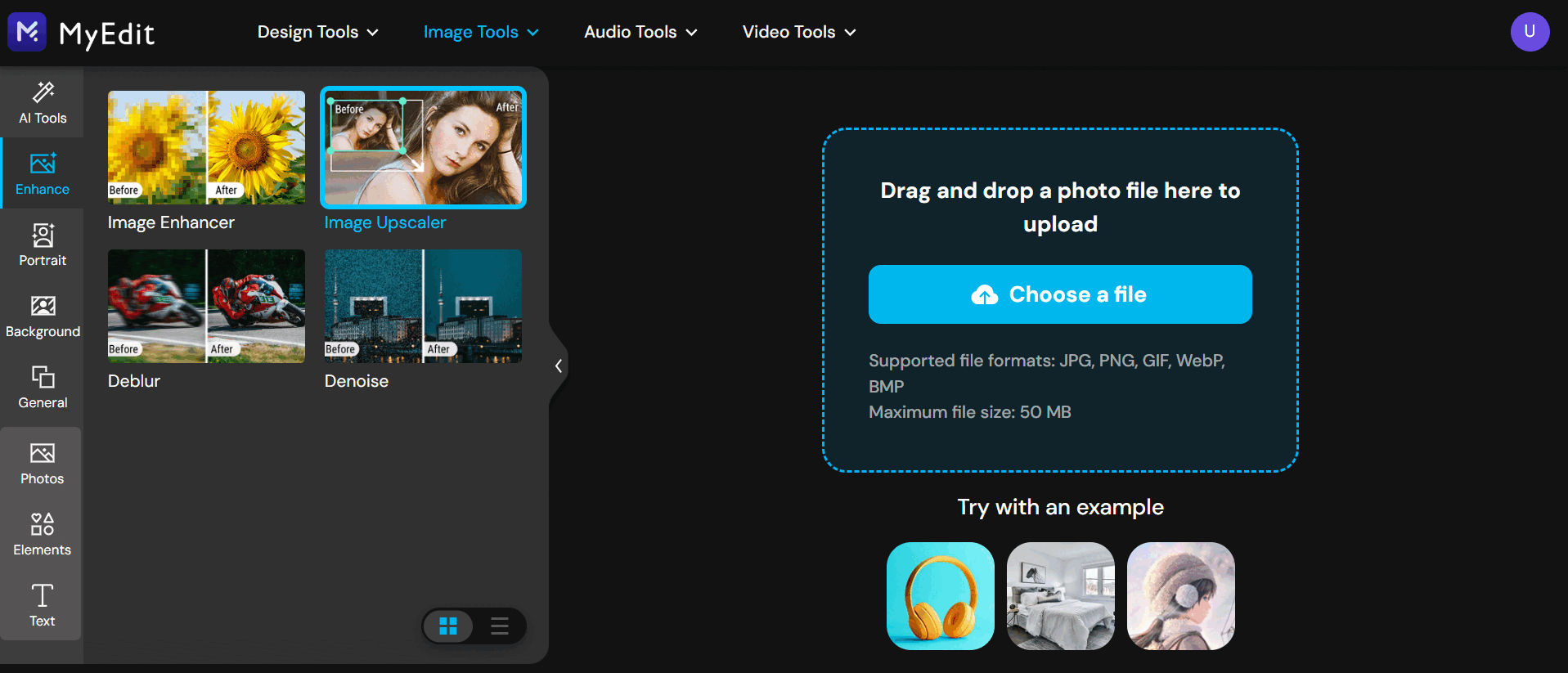Click the Image Upscaler label
This screenshot has height=673, width=1568.
(x=385, y=222)
